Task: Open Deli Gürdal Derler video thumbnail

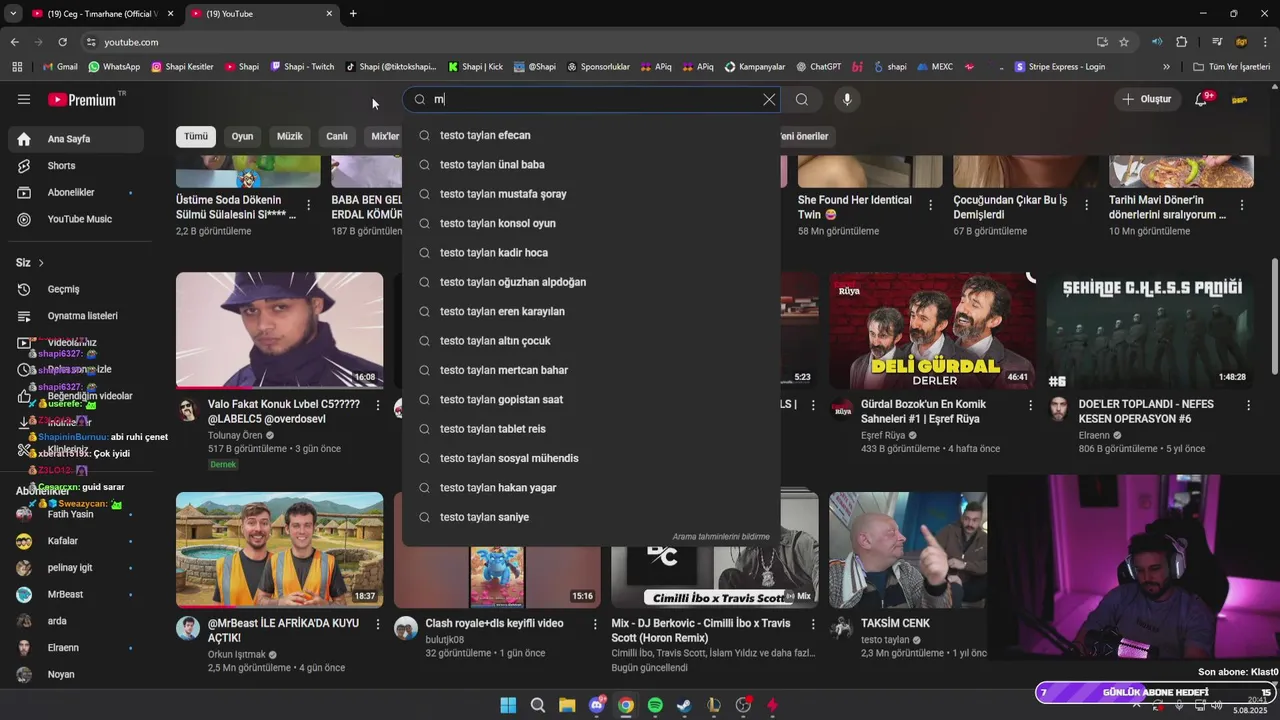Action: pyautogui.click(x=932, y=330)
